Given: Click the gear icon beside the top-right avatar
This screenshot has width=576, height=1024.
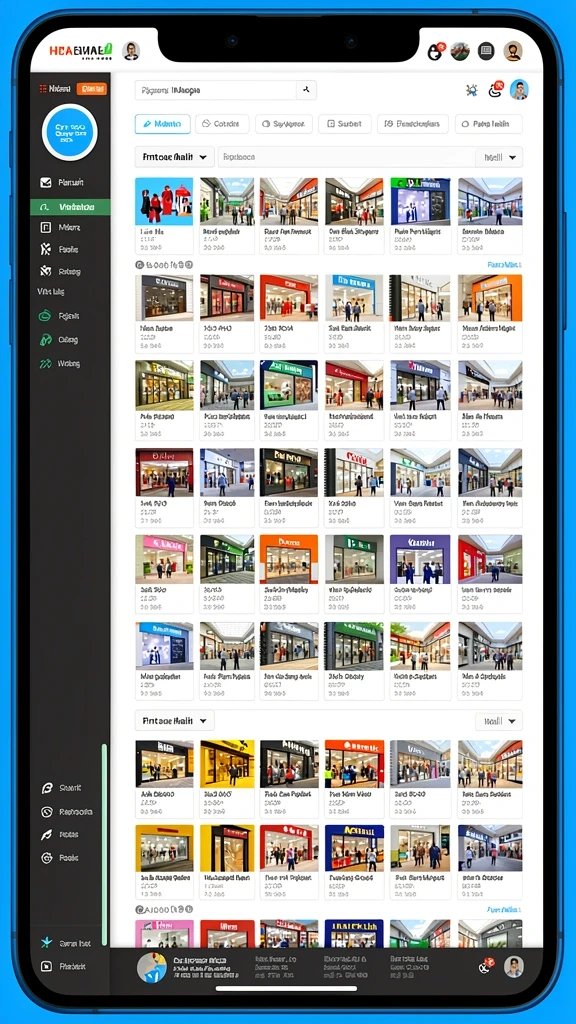Looking at the screenshot, I should click(x=472, y=90).
